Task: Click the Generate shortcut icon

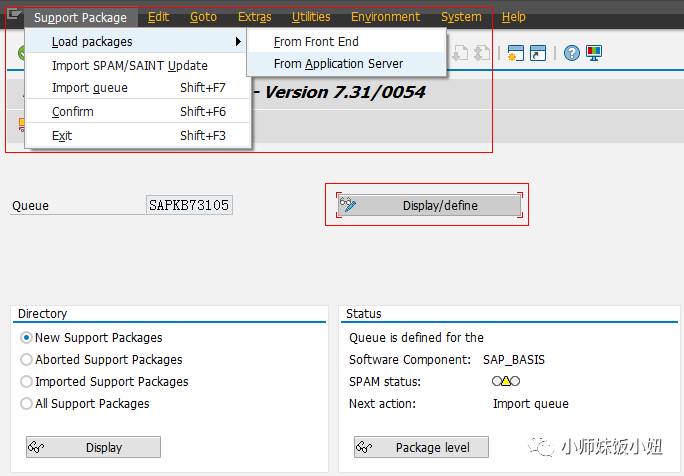Action: coord(538,53)
